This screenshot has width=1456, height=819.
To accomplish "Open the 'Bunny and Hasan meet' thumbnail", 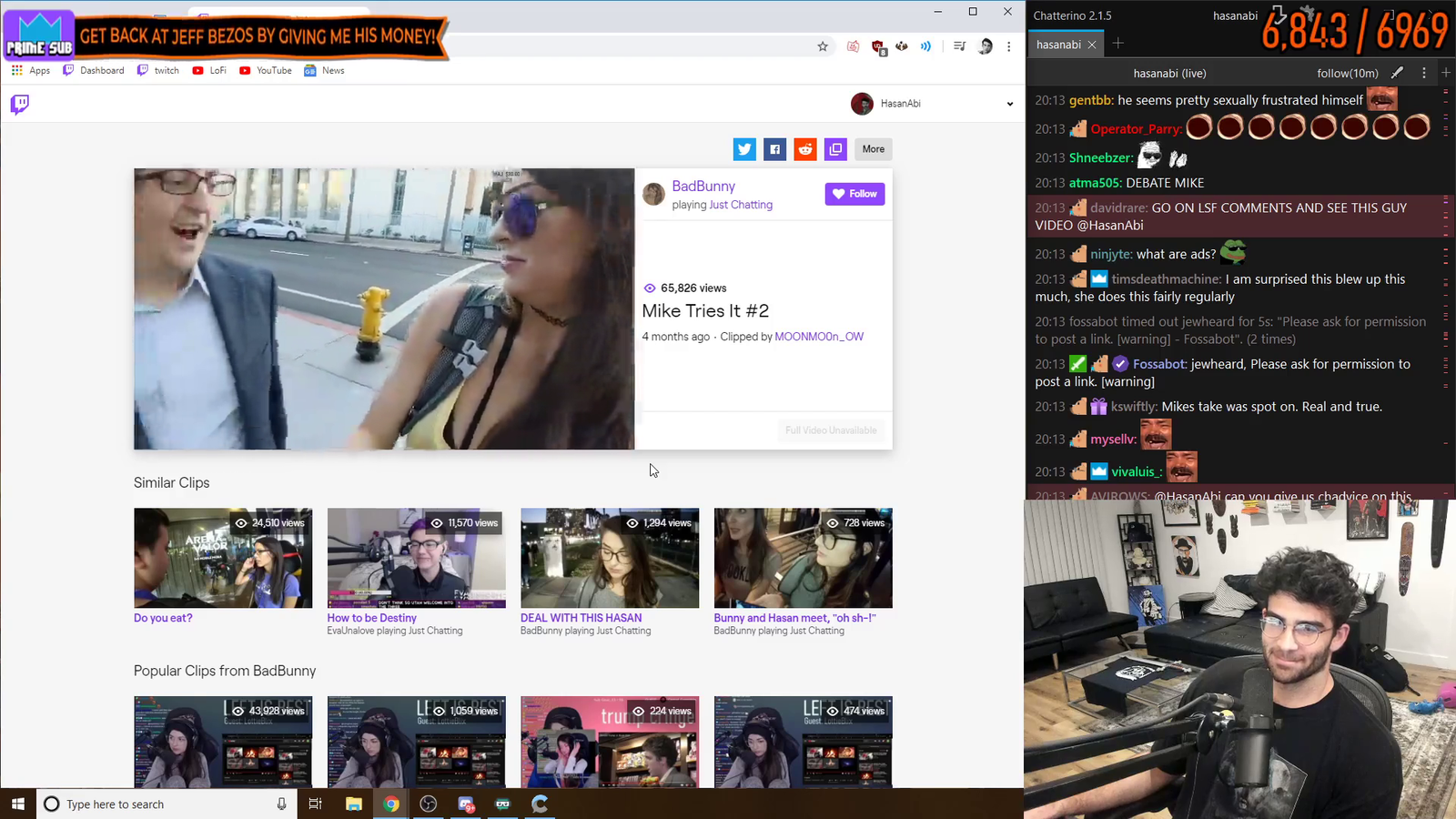I will pos(804,558).
